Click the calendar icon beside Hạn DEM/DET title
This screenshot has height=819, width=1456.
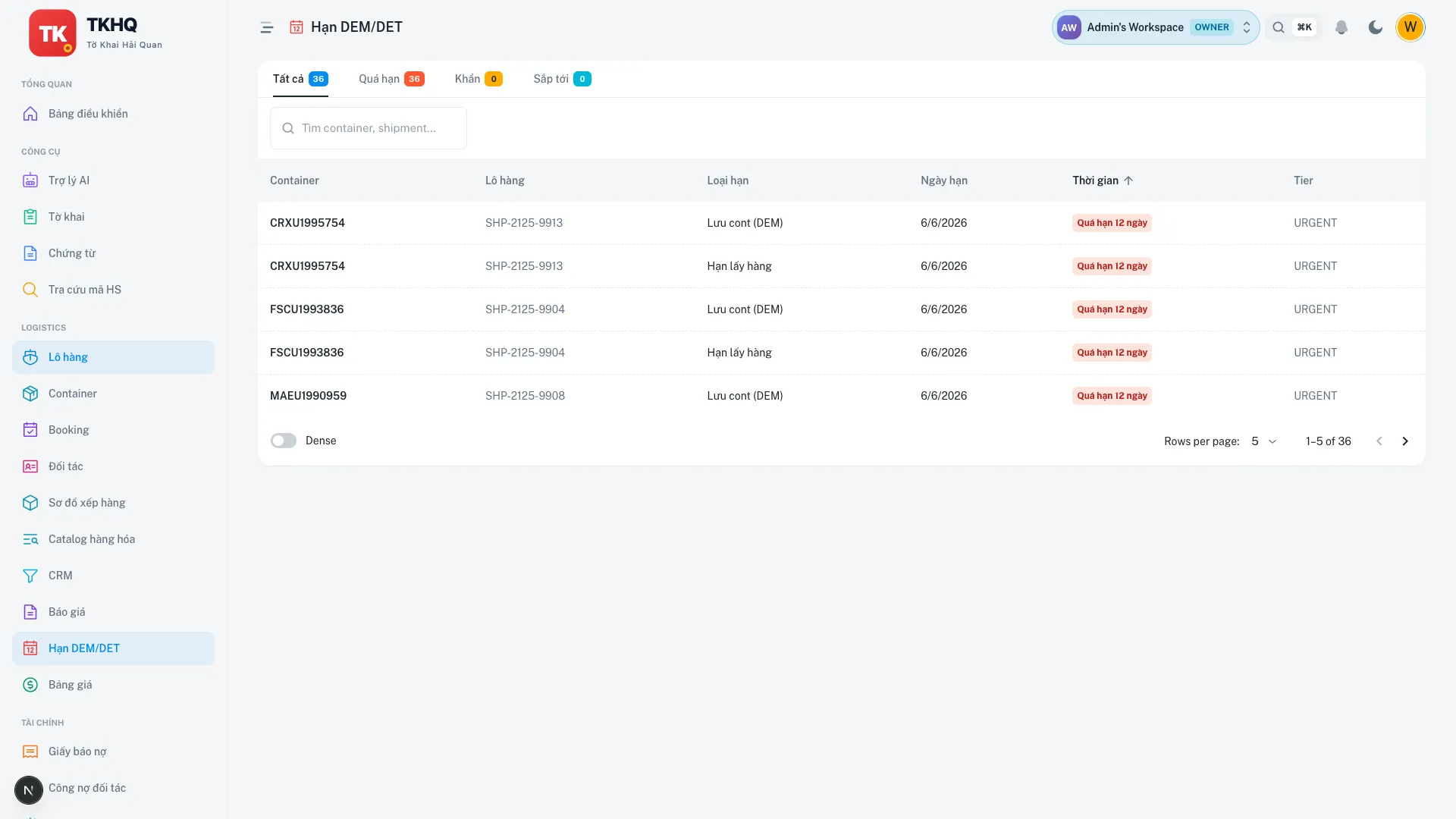pos(297,27)
